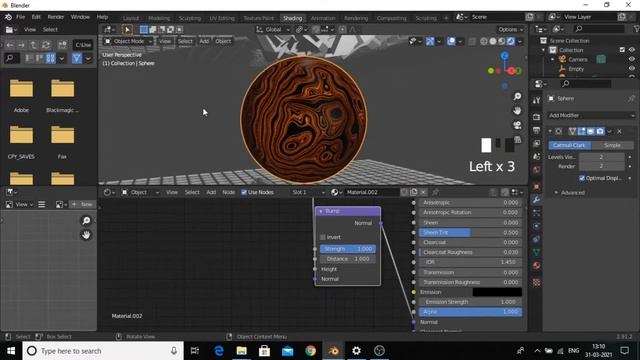This screenshot has width=640, height=360.
Task: Open the Render menu
Action: (x=56, y=17)
